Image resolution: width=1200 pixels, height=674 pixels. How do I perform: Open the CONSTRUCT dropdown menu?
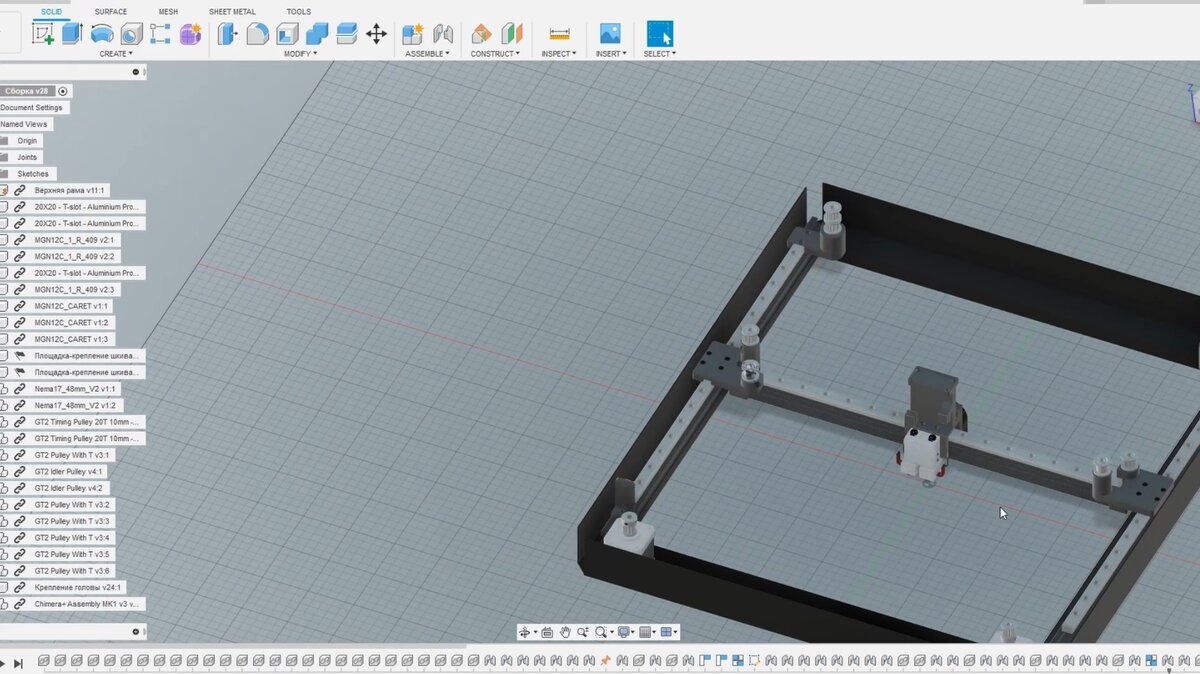tap(495, 54)
